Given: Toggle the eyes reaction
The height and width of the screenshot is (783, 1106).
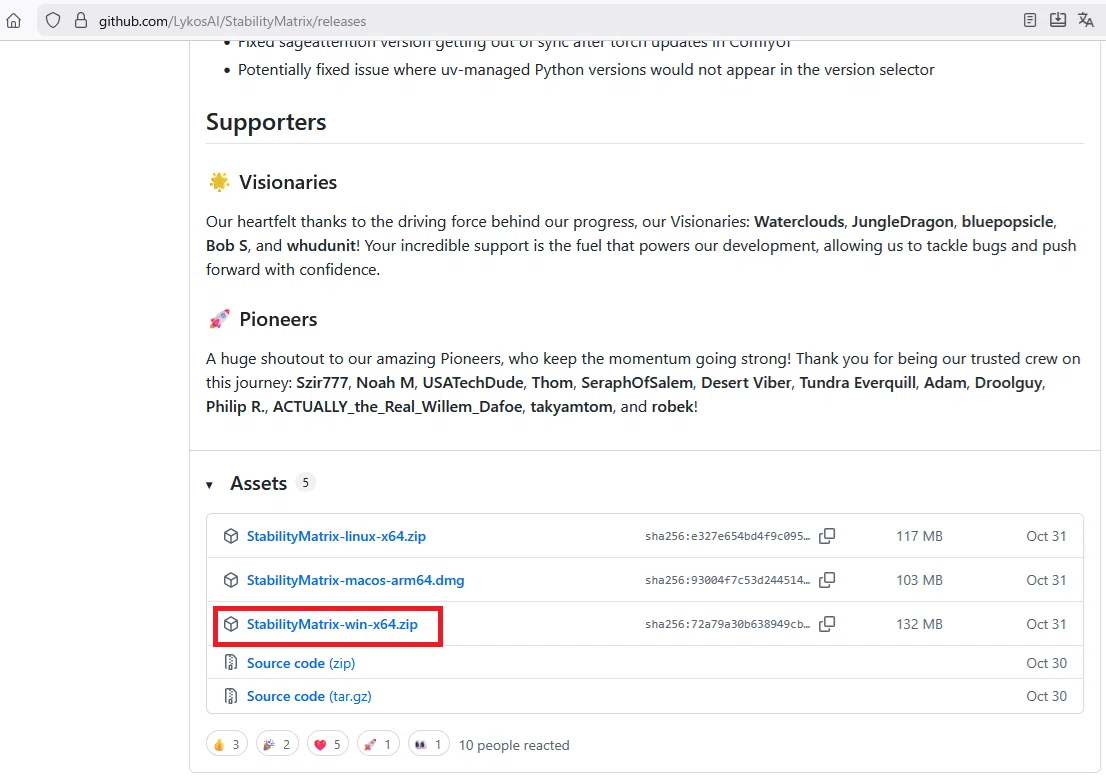Looking at the screenshot, I should point(429,744).
